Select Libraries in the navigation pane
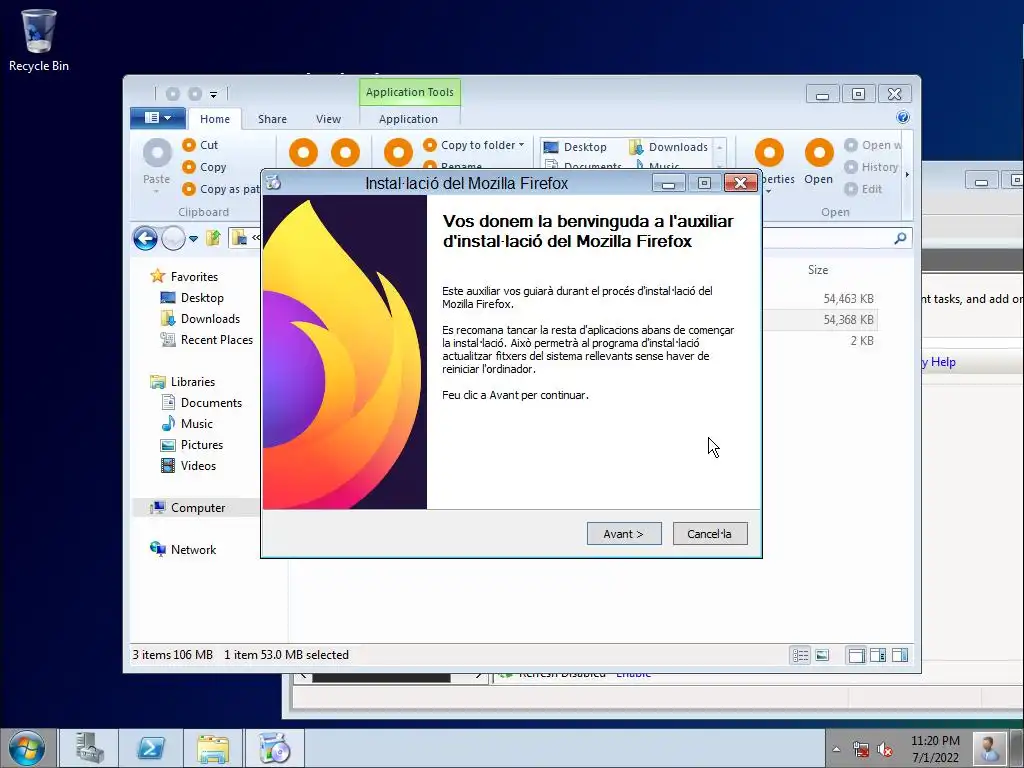The height and width of the screenshot is (768, 1024). click(x=183, y=381)
